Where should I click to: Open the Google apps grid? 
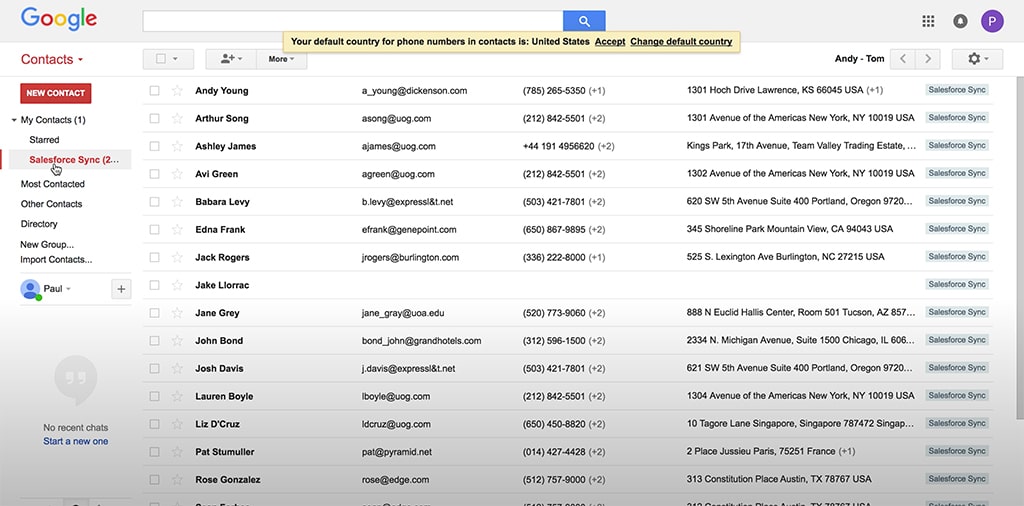[928, 21]
